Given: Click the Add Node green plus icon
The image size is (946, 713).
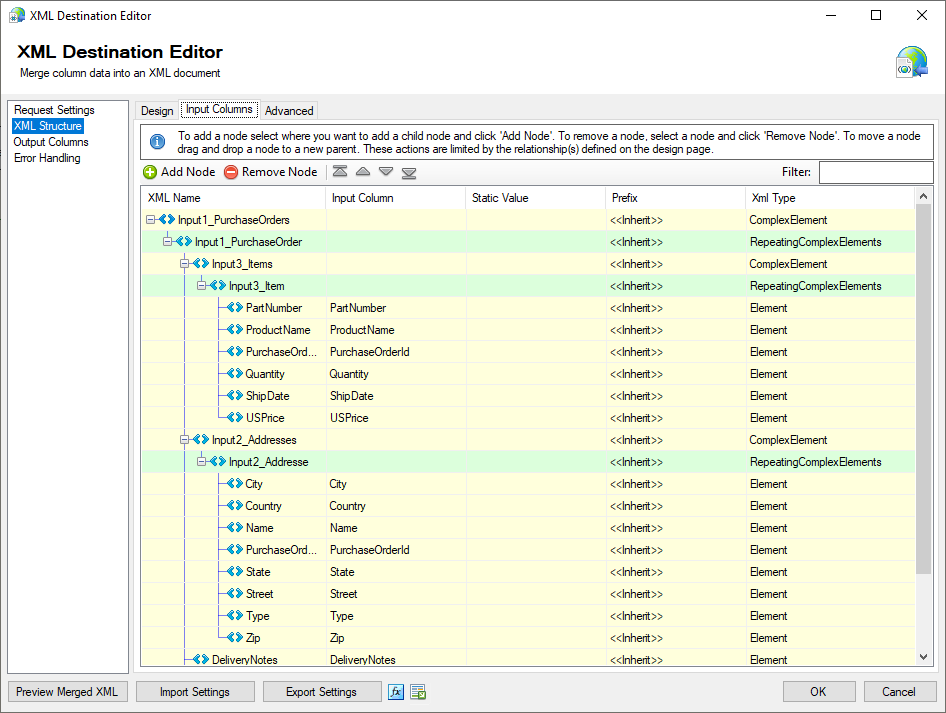Looking at the screenshot, I should click(x=150, y=172).
